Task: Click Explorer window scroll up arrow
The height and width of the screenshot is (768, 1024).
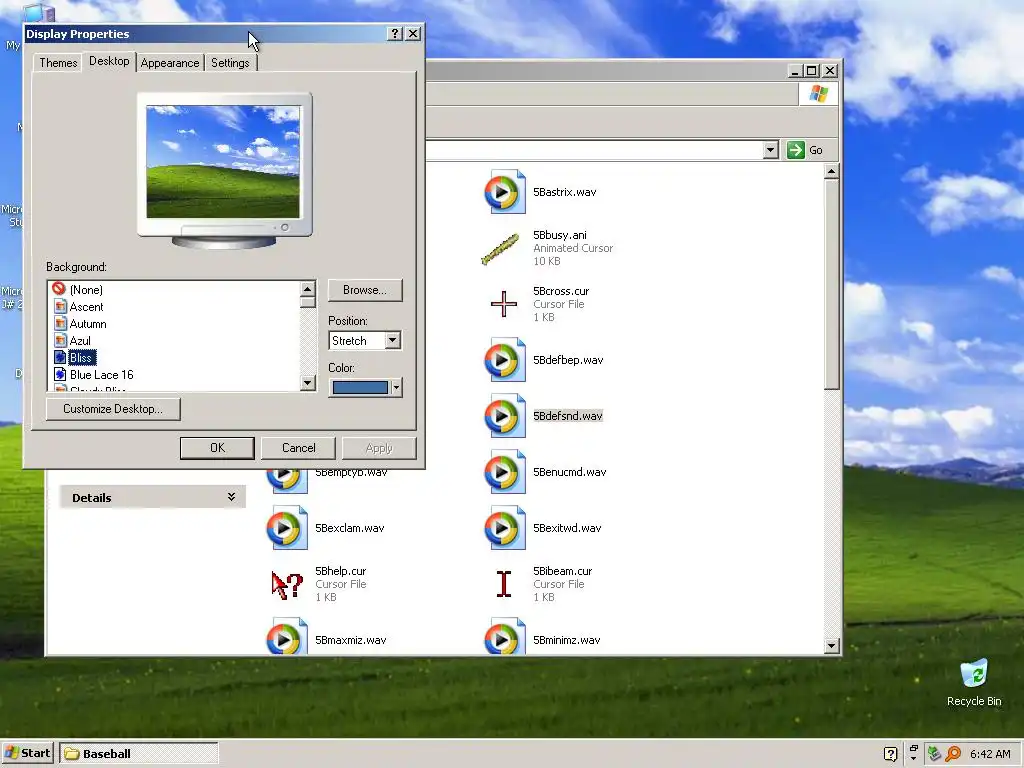Action: coord(831,172)
